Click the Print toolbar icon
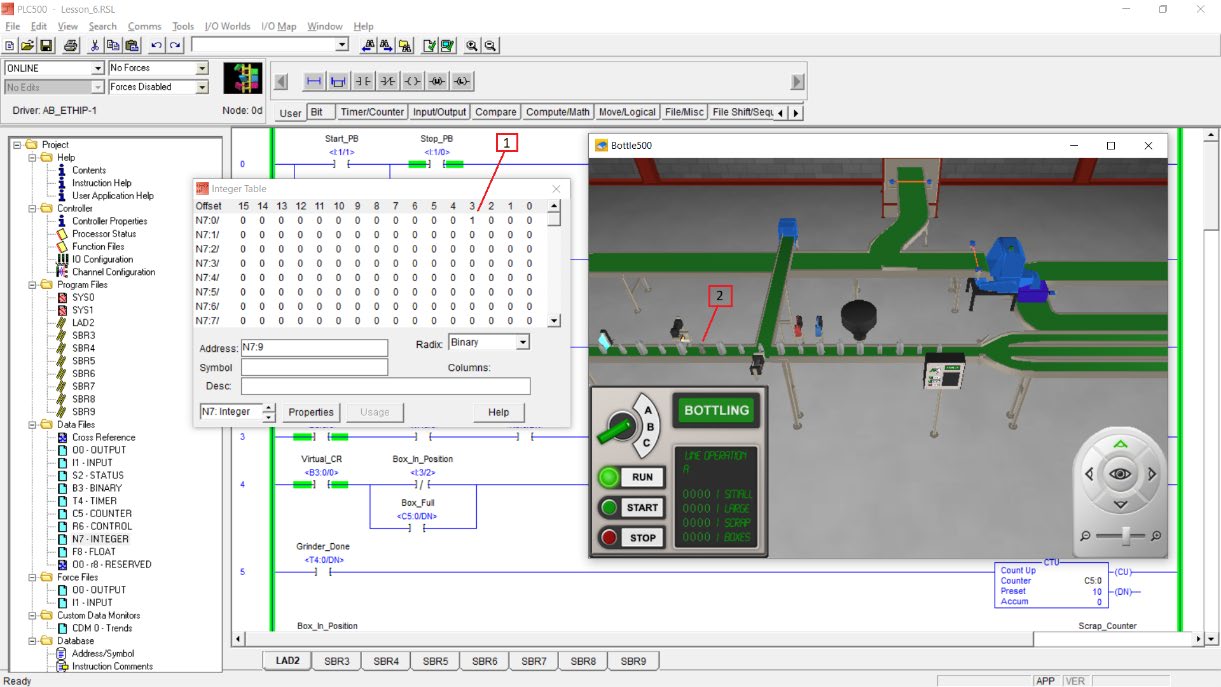 pos(71,45)
